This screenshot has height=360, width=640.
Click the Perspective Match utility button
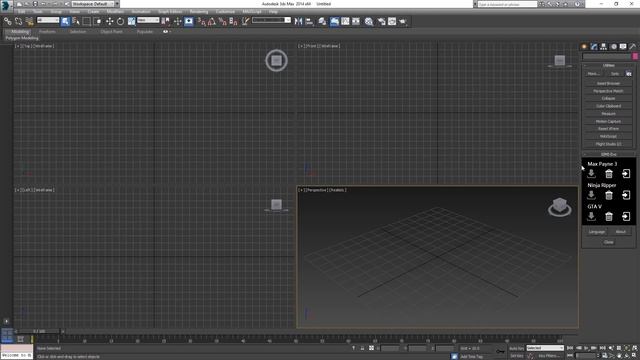[x=608, y=91]
